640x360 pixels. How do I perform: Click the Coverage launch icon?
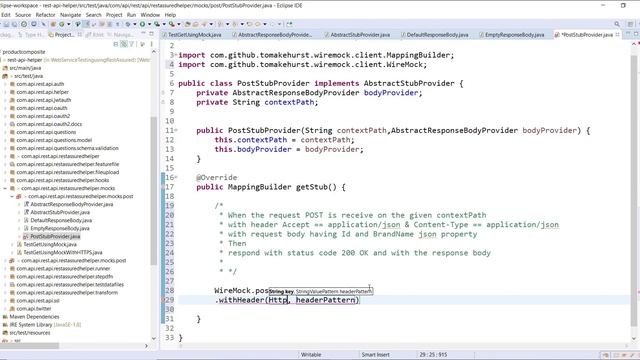pos(157,24)
